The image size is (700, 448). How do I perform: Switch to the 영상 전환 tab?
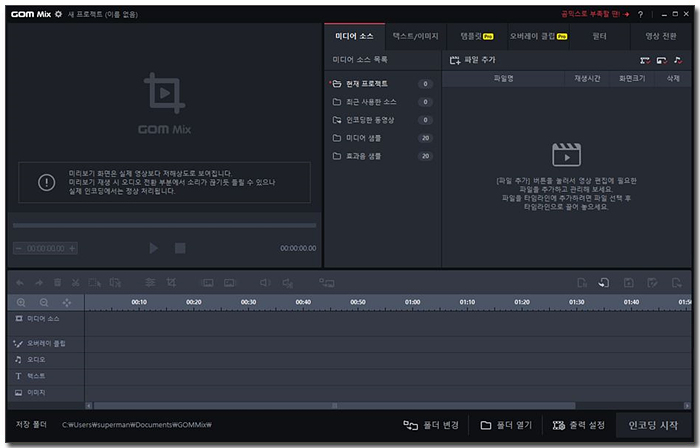[661, 36]
